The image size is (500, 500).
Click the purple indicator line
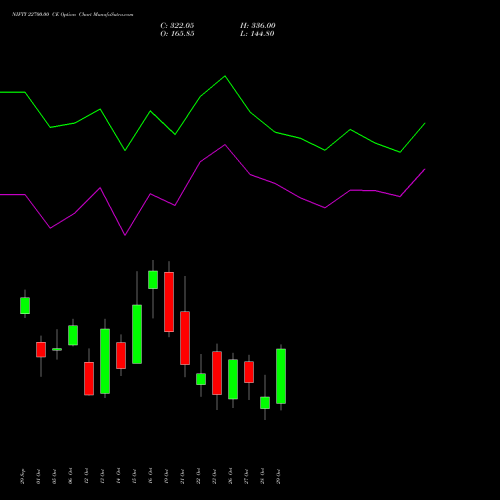click(x=212, y=190)
